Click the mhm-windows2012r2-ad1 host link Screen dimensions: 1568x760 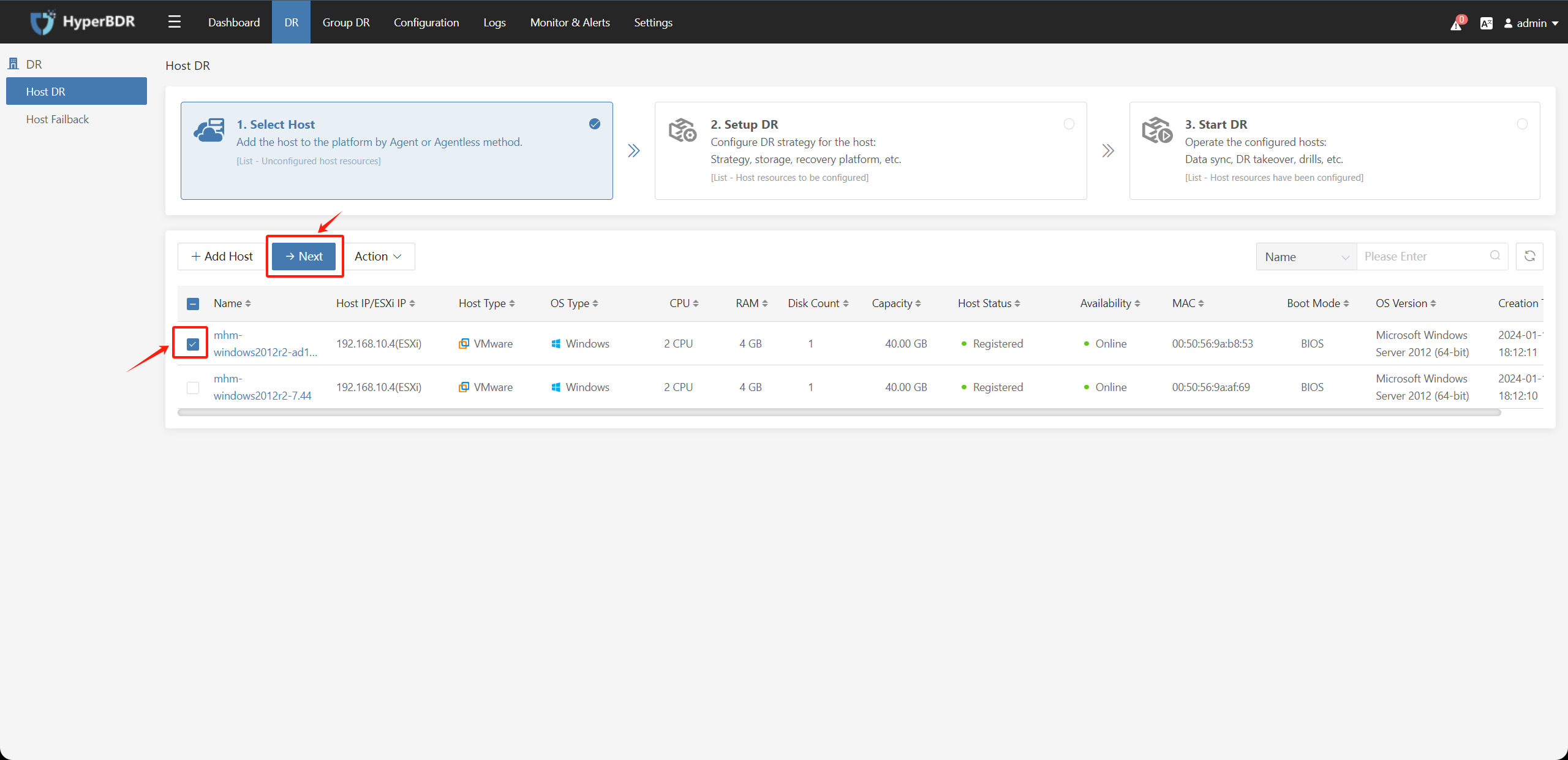(264, 344)
